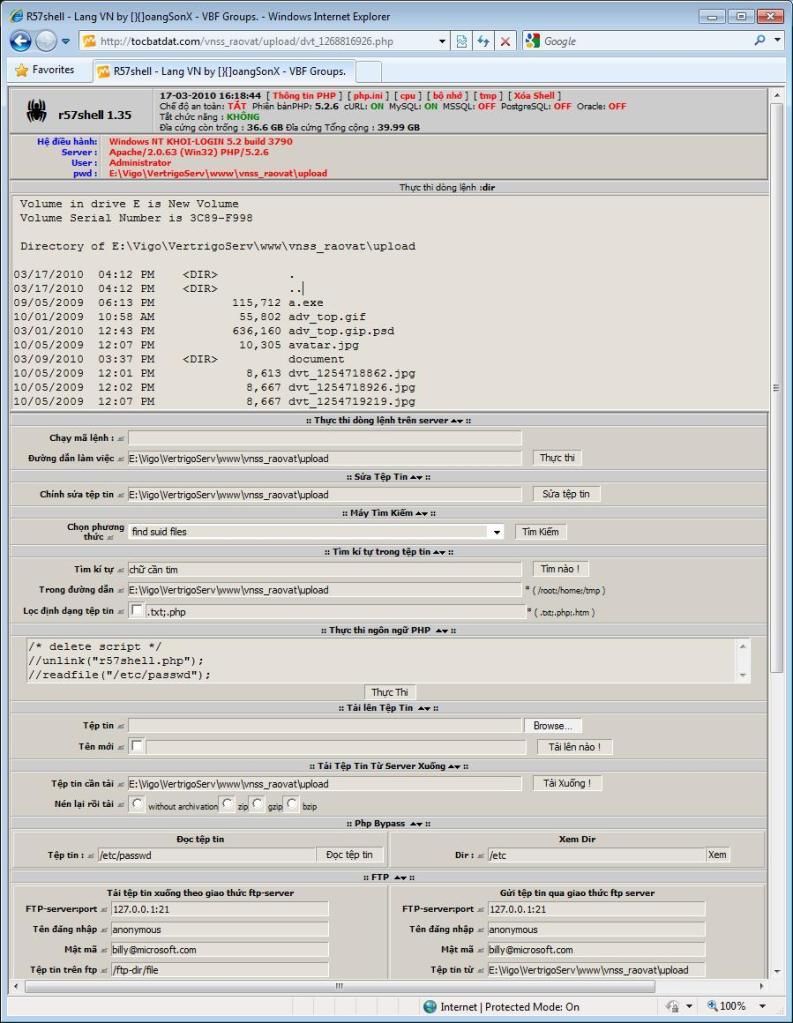Open the 100% zoom level dropdown

(x=762, y=1006)
